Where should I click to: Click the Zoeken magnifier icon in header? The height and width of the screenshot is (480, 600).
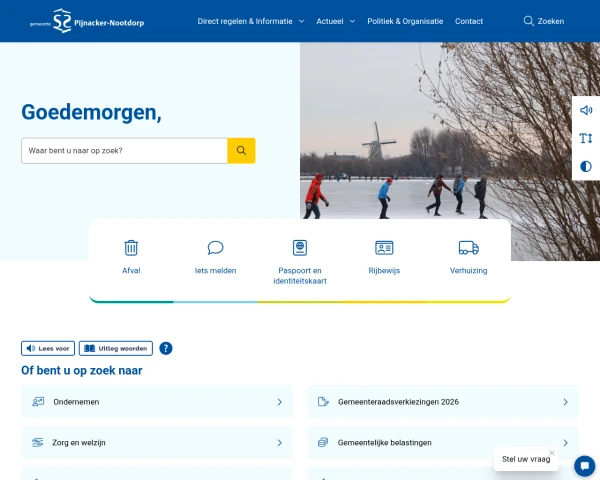(528, 21)
